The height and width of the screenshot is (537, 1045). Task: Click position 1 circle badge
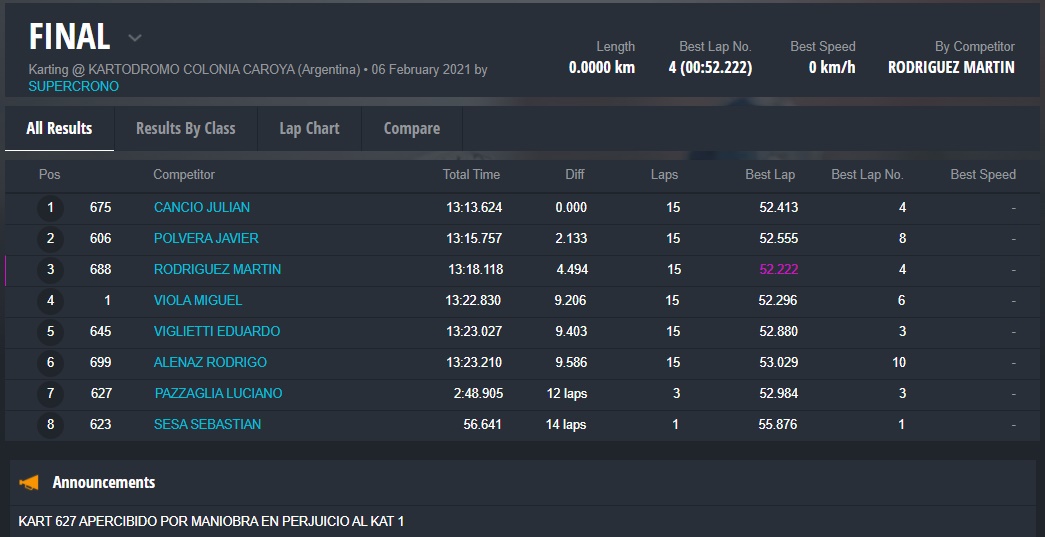[x=50, y=208]
